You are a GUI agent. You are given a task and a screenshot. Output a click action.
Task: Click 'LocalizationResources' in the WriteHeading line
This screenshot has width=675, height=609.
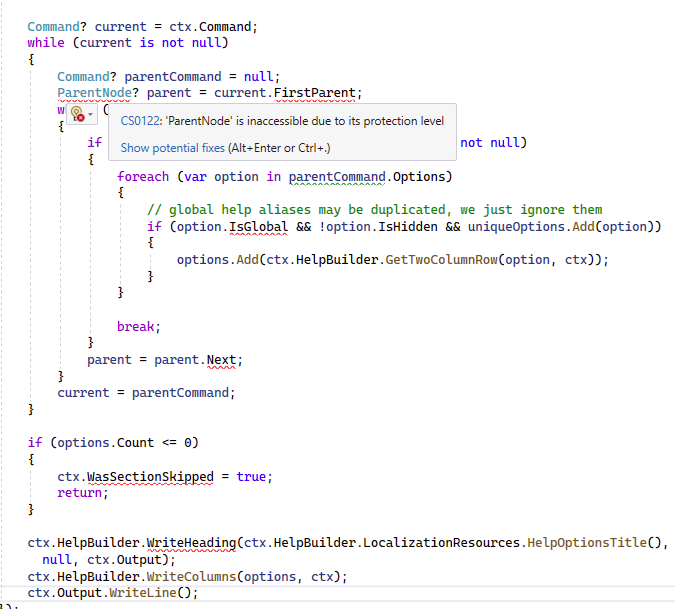[x=441, y=543]
